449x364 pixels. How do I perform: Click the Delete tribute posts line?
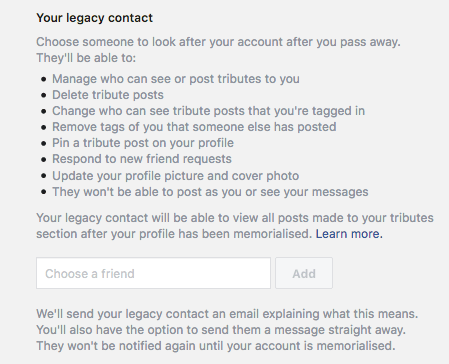pyautogui.click(x=108, y=95)
